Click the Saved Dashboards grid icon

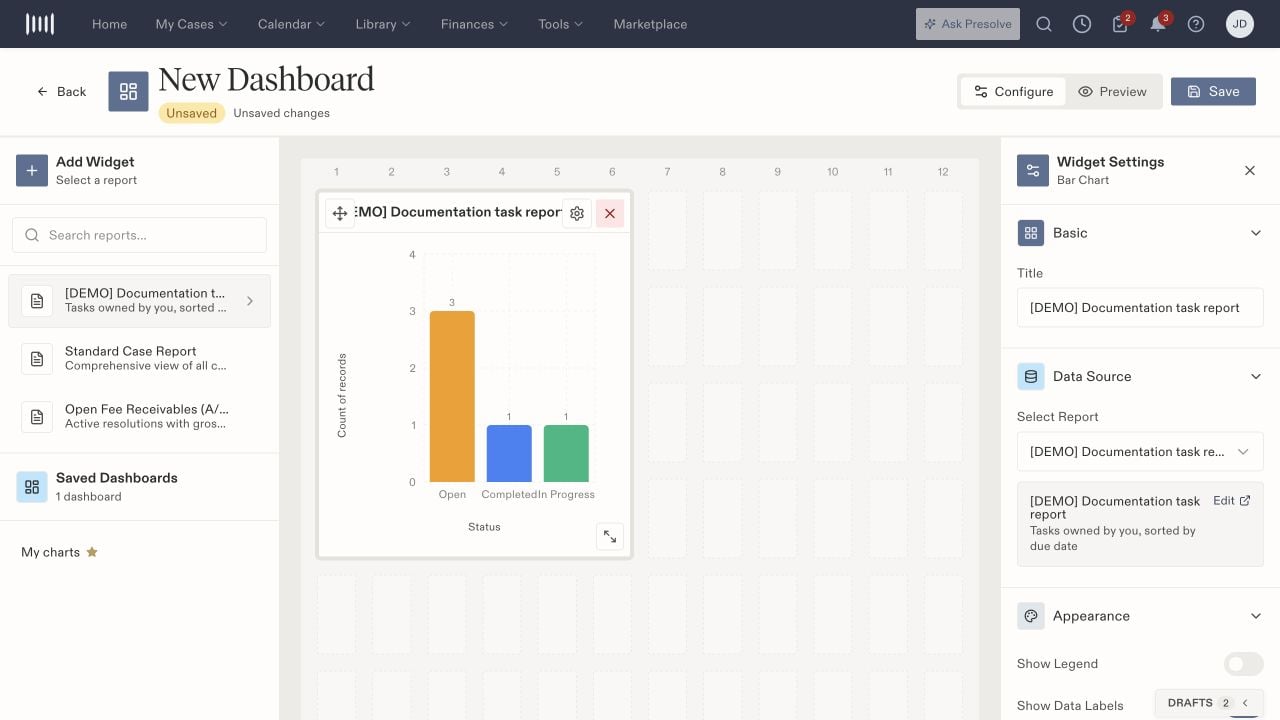32,487
